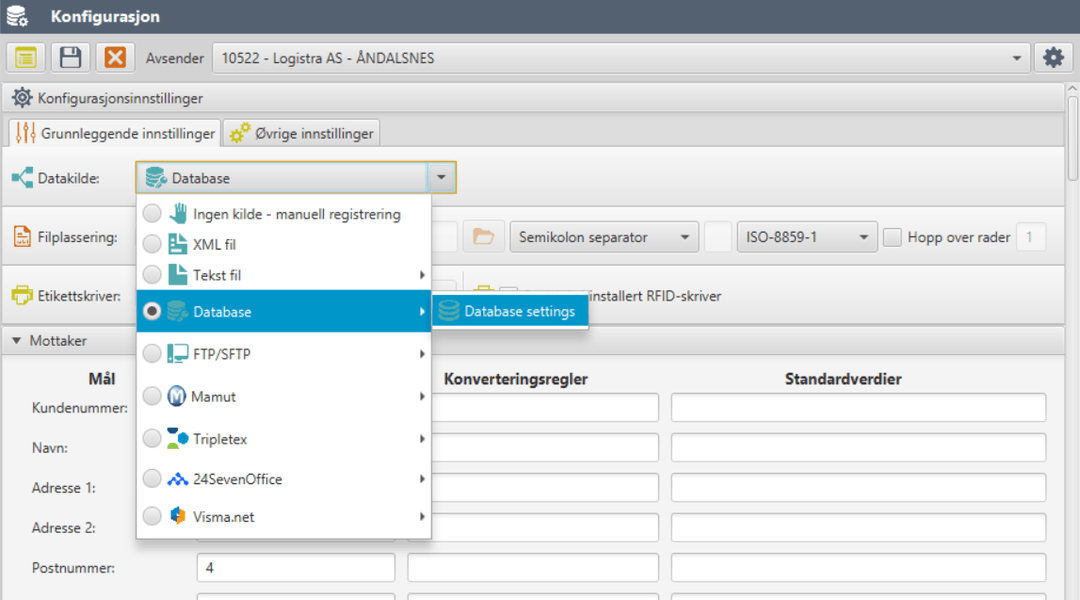This screenshot has height=600, width=1080.
Task: Open the settings gear beside the Avsender dropdown
Action: (1052, 57)
